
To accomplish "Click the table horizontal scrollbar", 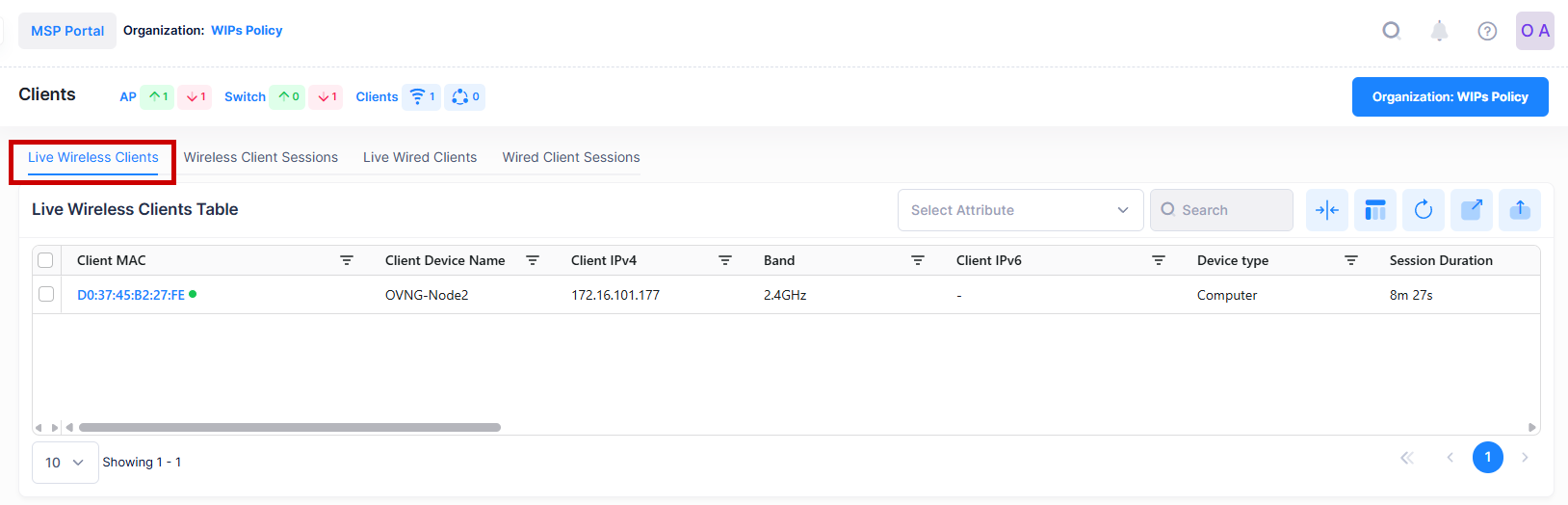I will (289, 427).
